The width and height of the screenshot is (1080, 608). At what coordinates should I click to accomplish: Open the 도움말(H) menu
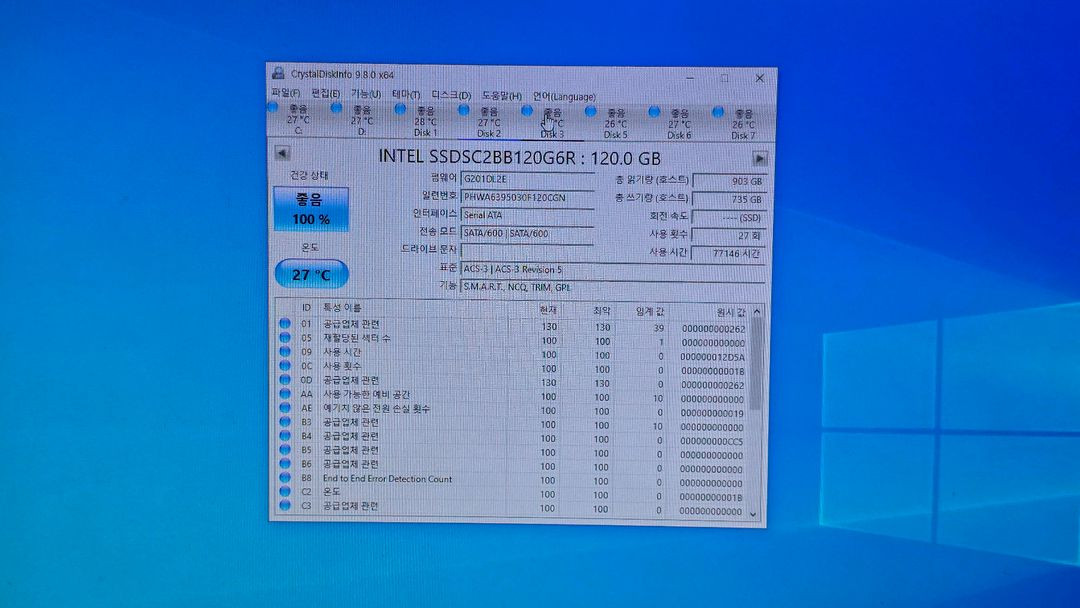point(501,96)
